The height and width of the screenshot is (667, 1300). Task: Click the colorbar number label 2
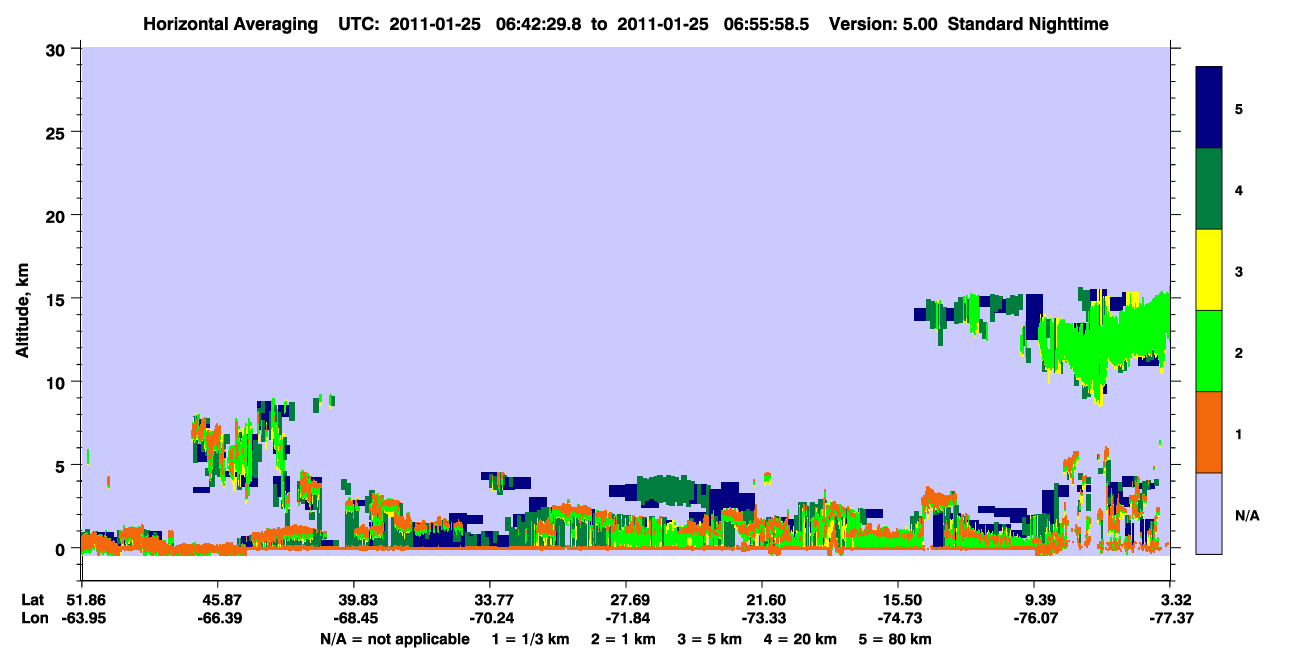(x=1239, y=353)
